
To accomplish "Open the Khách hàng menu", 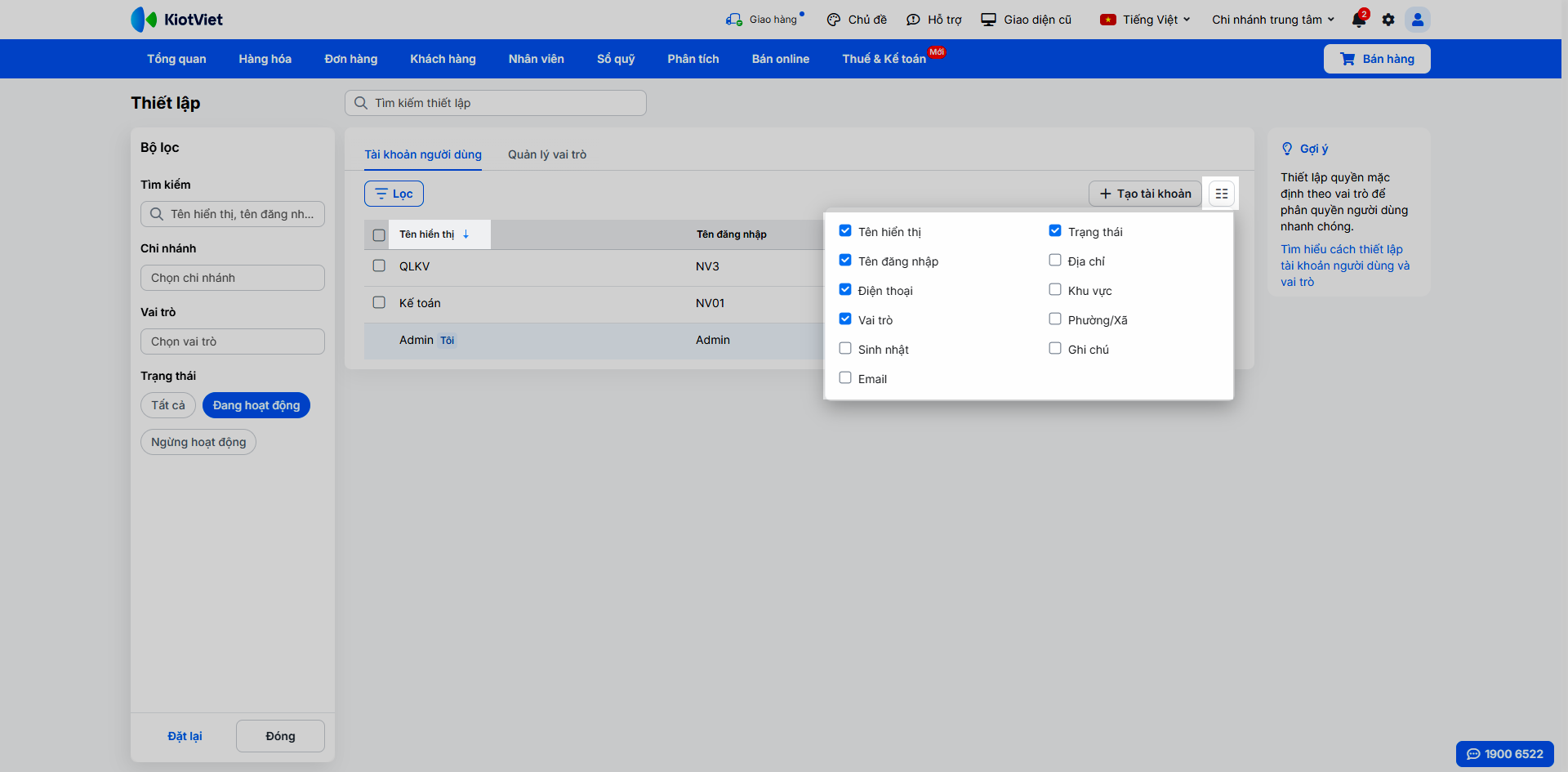I will click(x=443, y=59).
